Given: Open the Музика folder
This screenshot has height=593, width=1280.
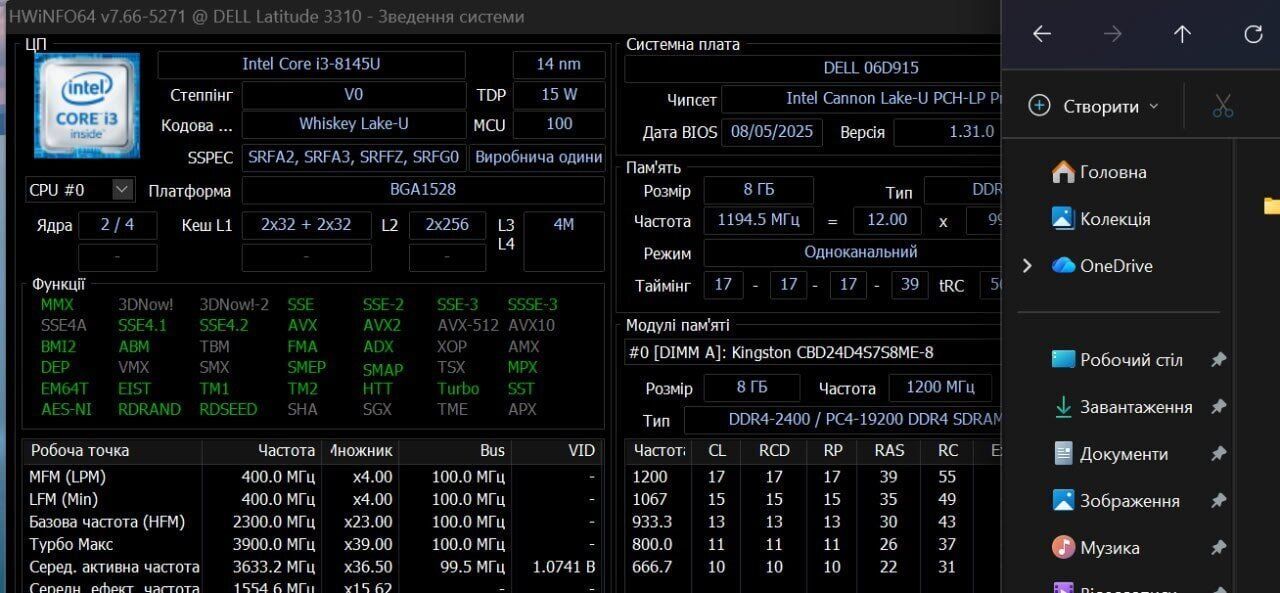Looking at the screenshot, I should [x=1109, y=548].
